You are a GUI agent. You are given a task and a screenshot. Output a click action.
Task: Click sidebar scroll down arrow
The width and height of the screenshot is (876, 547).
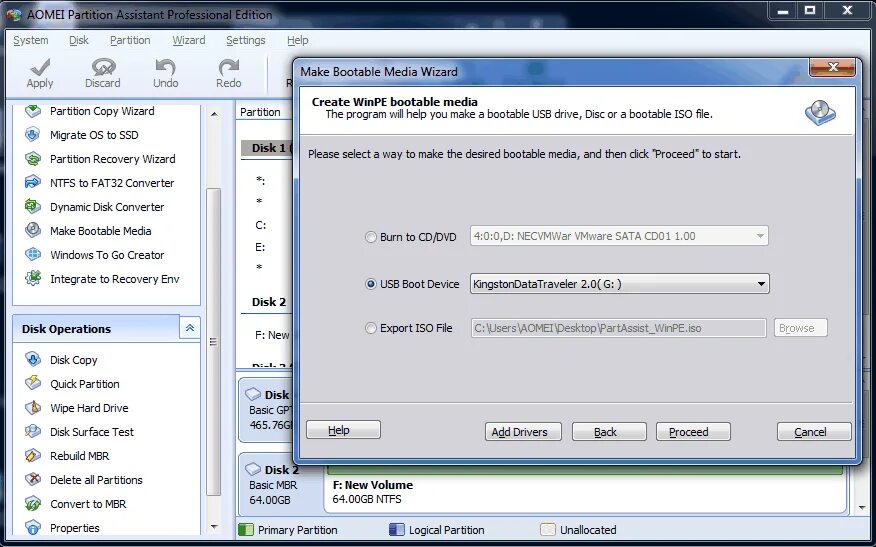pos(214,526)
